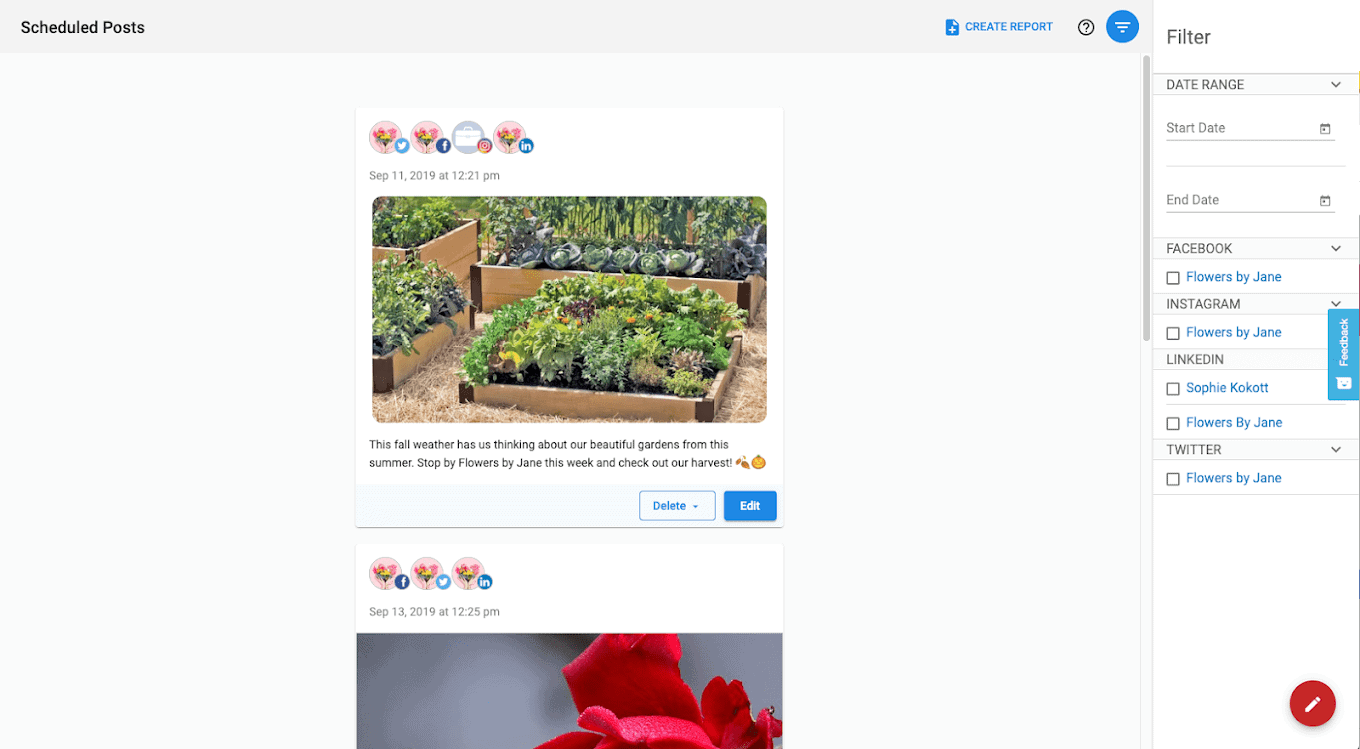Click into the Start Date field
The width and height of the screenshot is (1360, 749).
(1240, 128)
